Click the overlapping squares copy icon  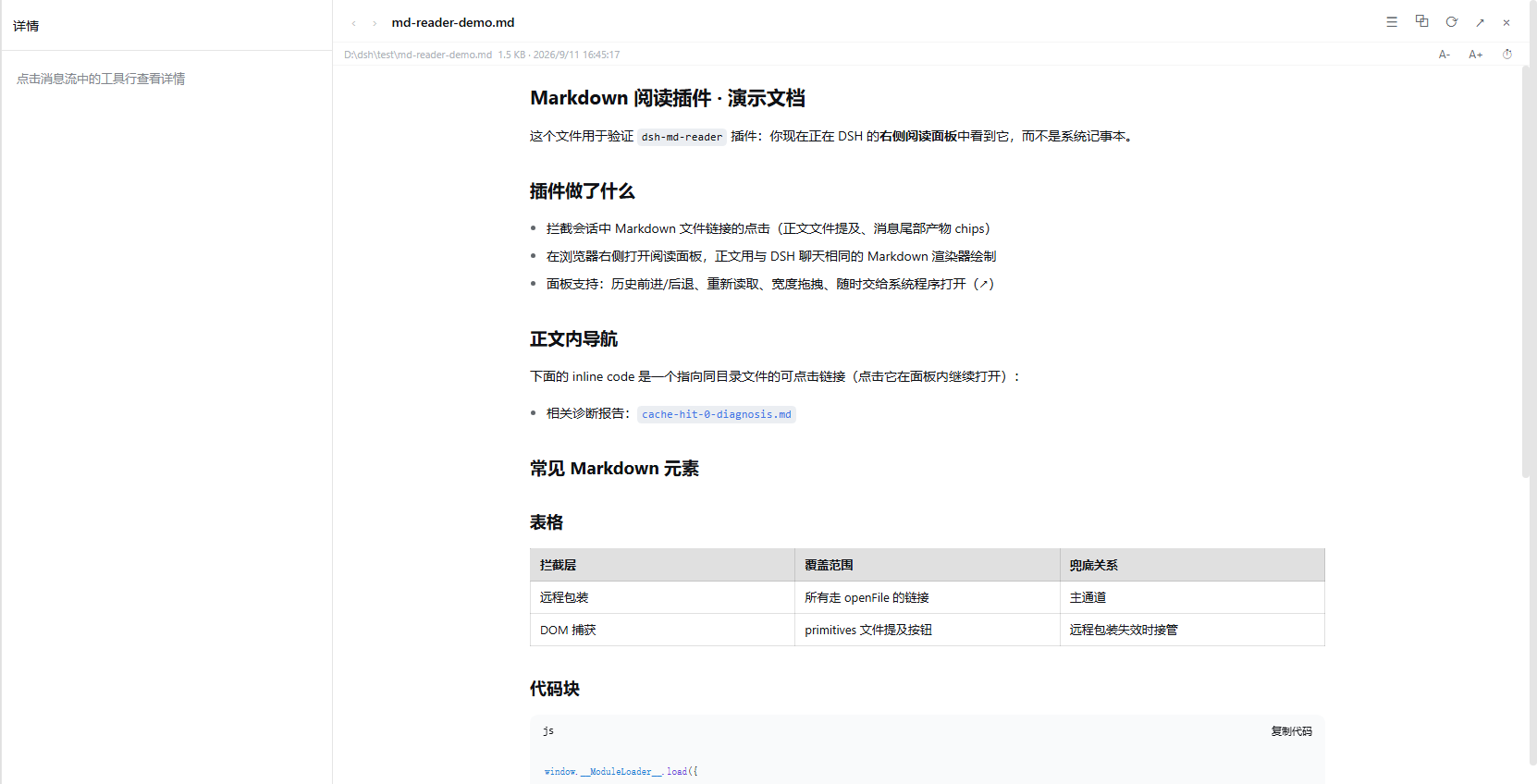(1422, 21)
